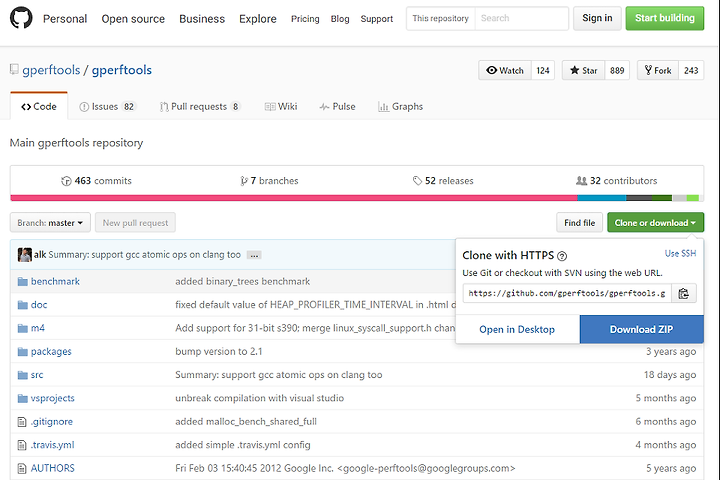Screen dimensions: 720x480
Task: Open the Pull requests tab
Action: tap(200, 107)
